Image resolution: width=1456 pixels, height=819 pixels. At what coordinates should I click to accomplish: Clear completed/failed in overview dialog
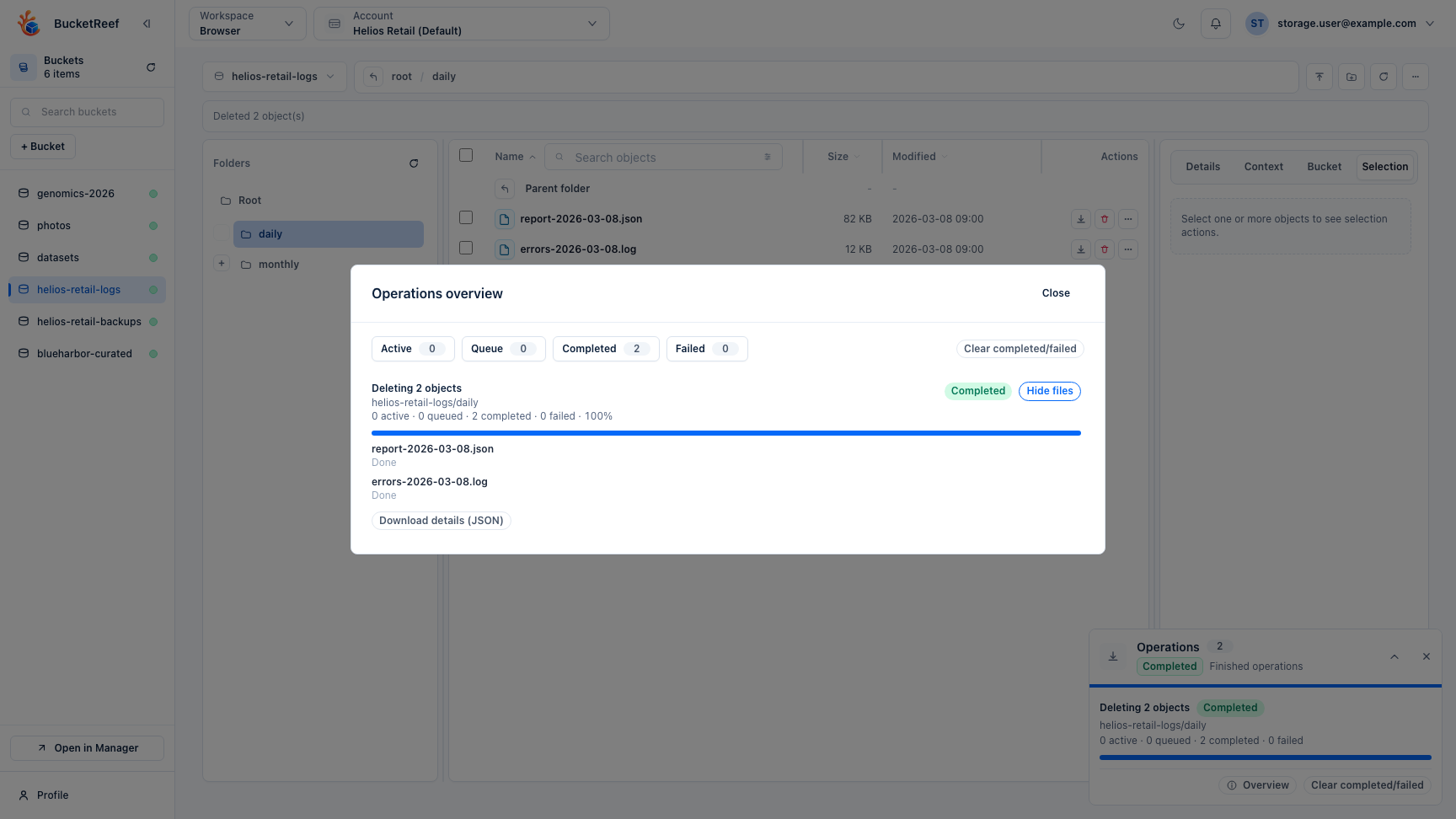click(1020, 349)
